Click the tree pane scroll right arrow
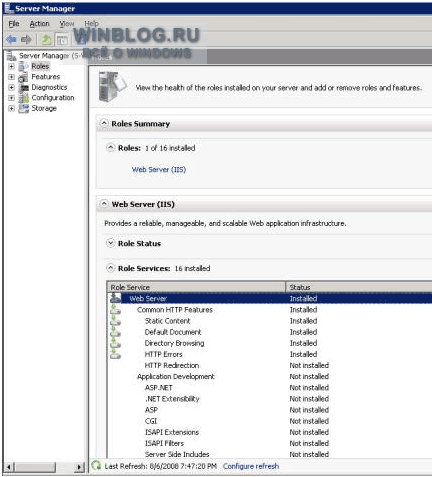This screenshot has height=477, width=432. pyautogui.click(x=79, y=467)
